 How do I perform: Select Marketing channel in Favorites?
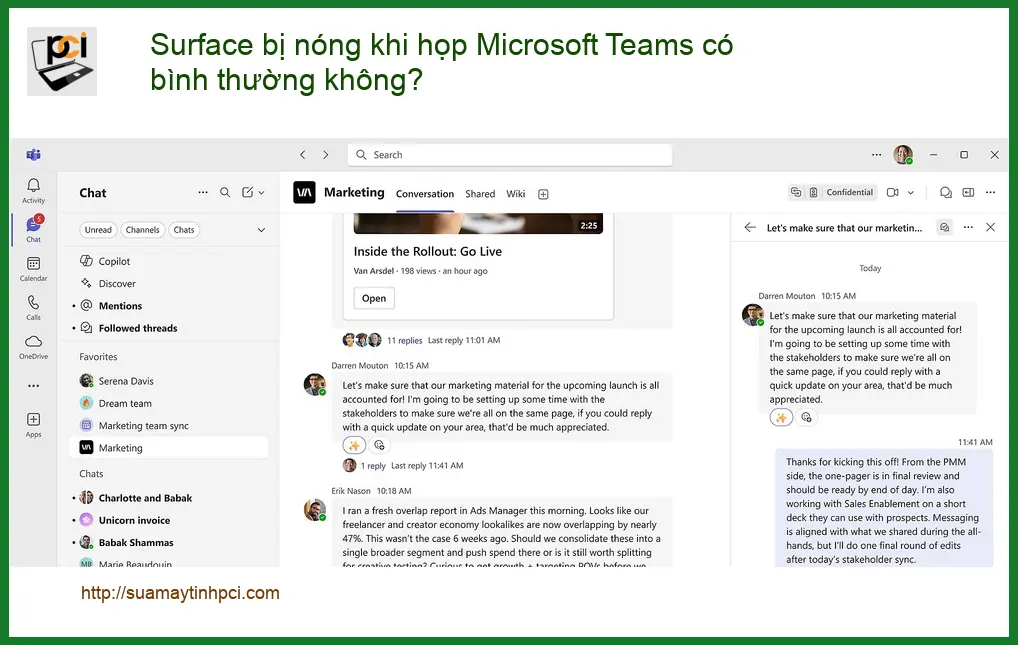pos(169,448)
